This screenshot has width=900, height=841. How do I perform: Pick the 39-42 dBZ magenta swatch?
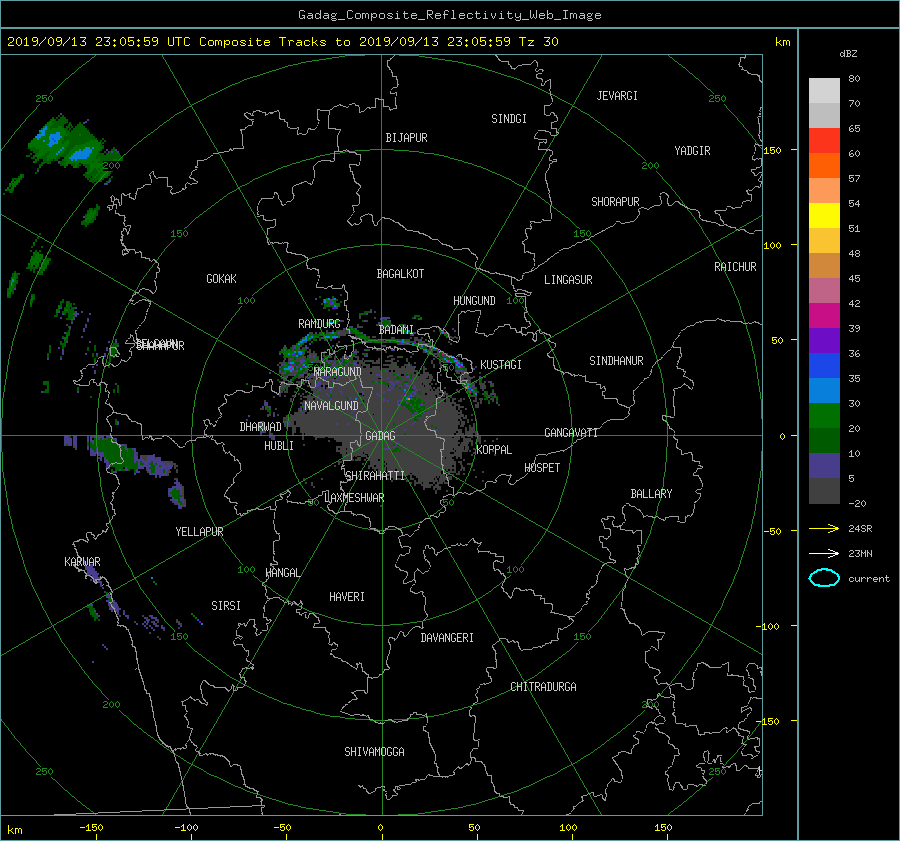tap(824, 316)
